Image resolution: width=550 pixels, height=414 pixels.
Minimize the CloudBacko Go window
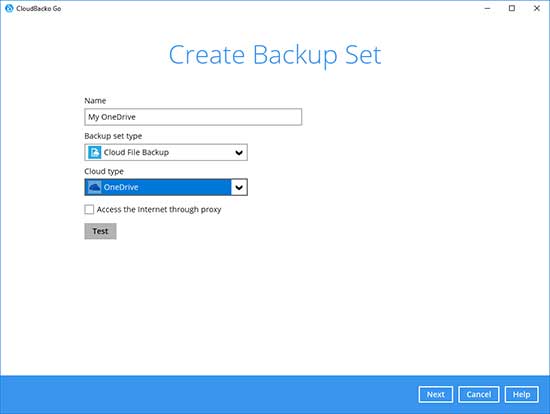pos(488,8)
